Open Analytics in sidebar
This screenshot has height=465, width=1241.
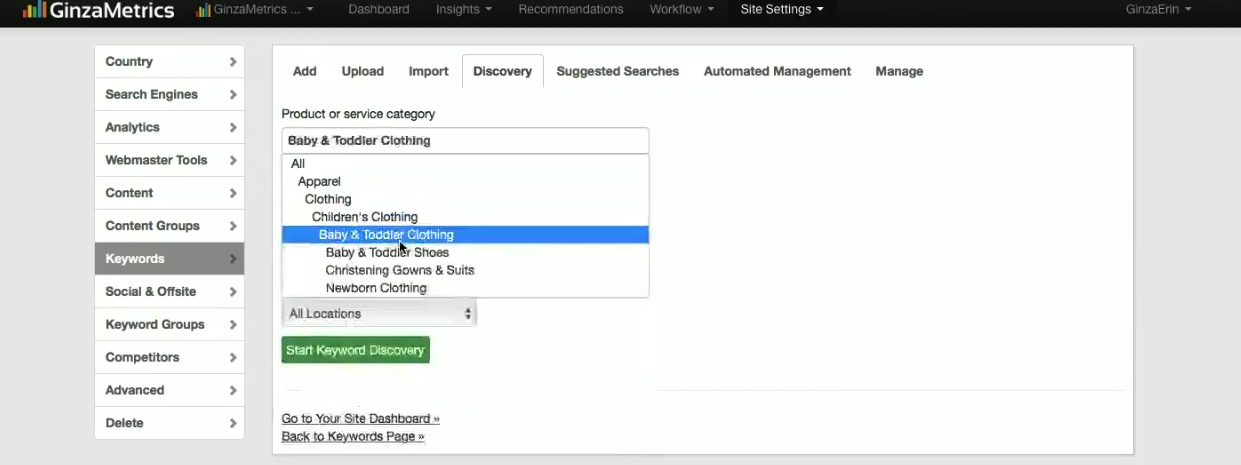(x=169, y=128)
